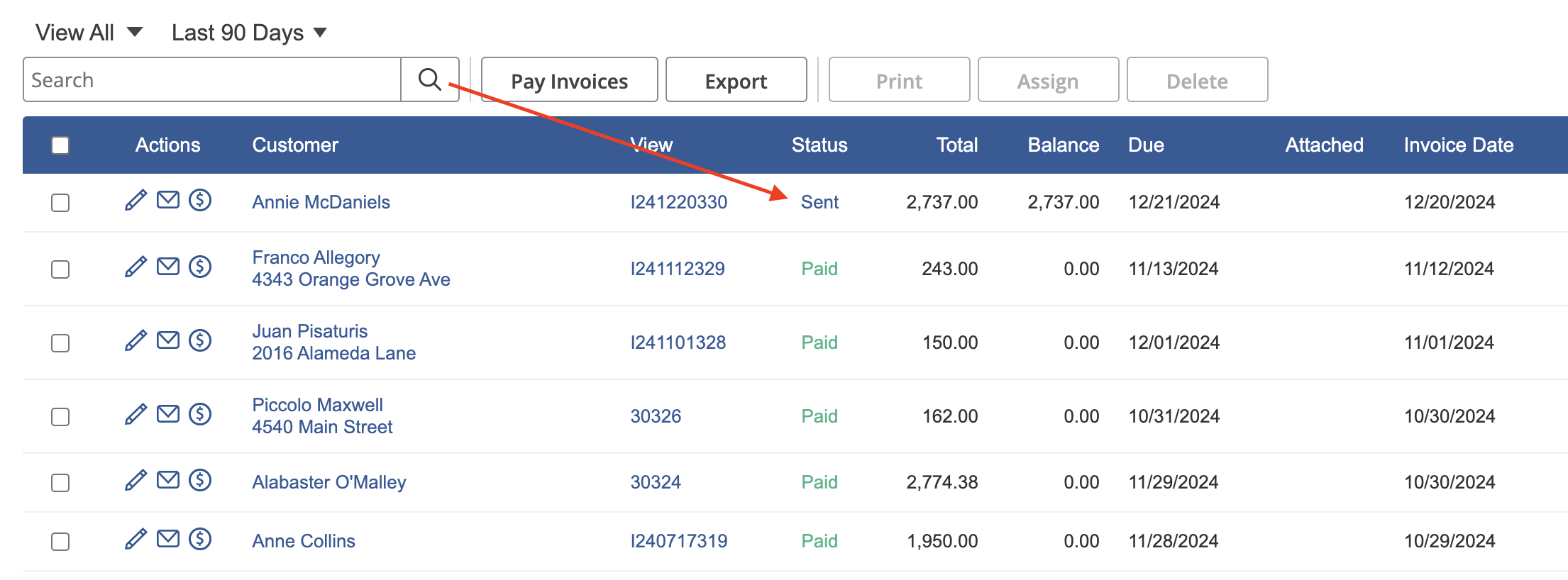Click due date 12/01/2024 for Juan Pisaturis
Screen dimensions: 1568x580
(x=1174, y=342)
